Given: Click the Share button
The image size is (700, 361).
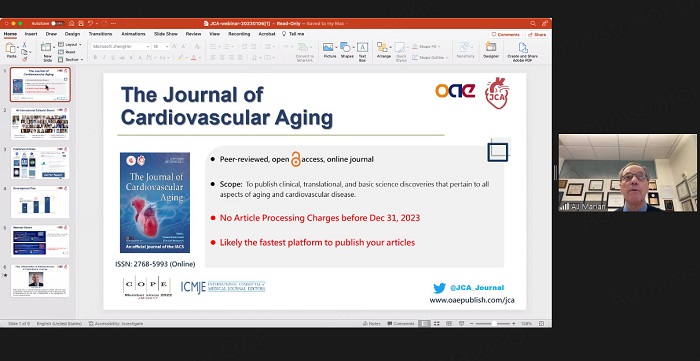Looking at the screenshot, I should click(537, 34).
